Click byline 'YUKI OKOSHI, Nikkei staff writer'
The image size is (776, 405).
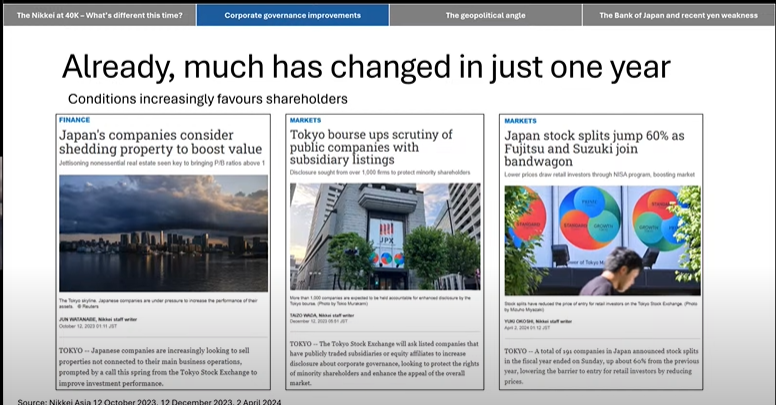click(x=538, y=321)
